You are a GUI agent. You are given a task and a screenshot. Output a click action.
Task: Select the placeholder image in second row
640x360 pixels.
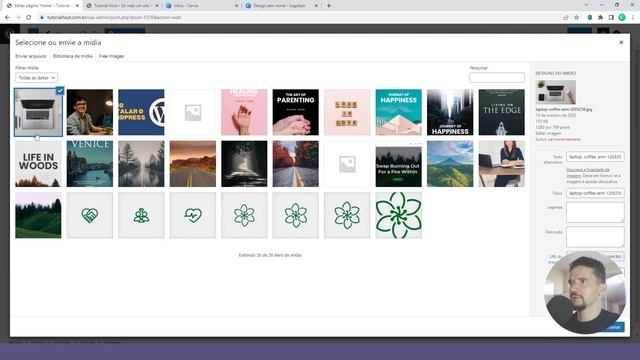coord(347,164)
